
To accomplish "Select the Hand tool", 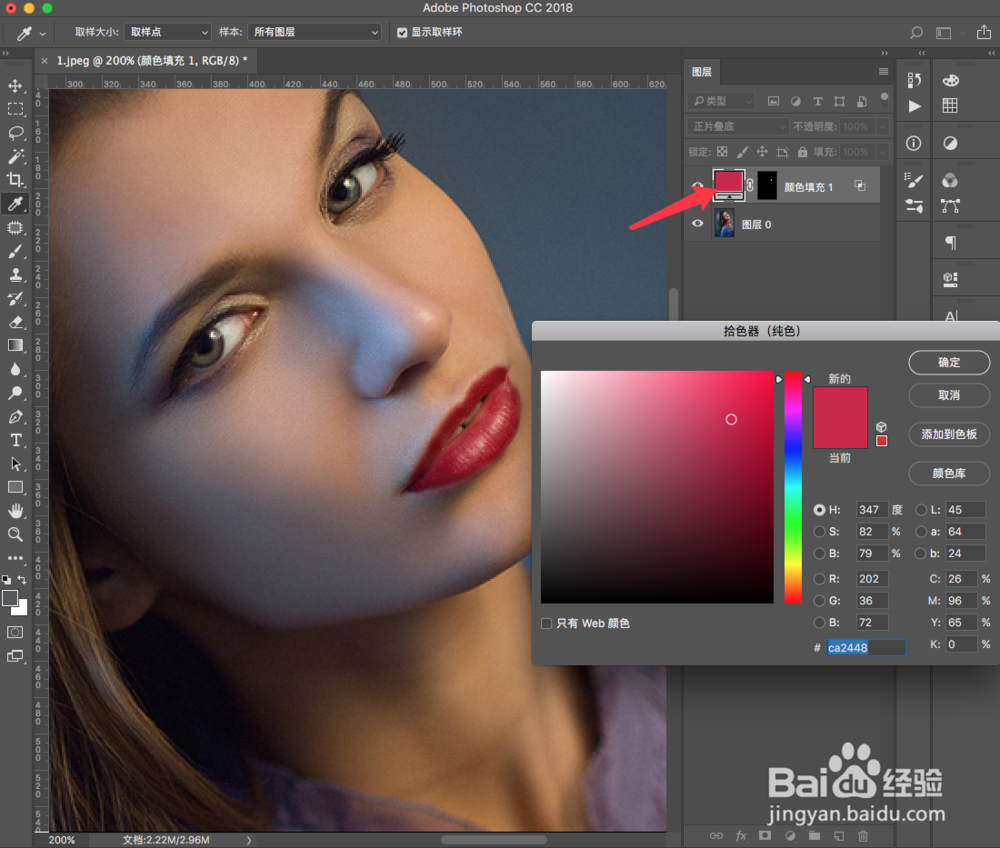I will [x=15, y=511].
